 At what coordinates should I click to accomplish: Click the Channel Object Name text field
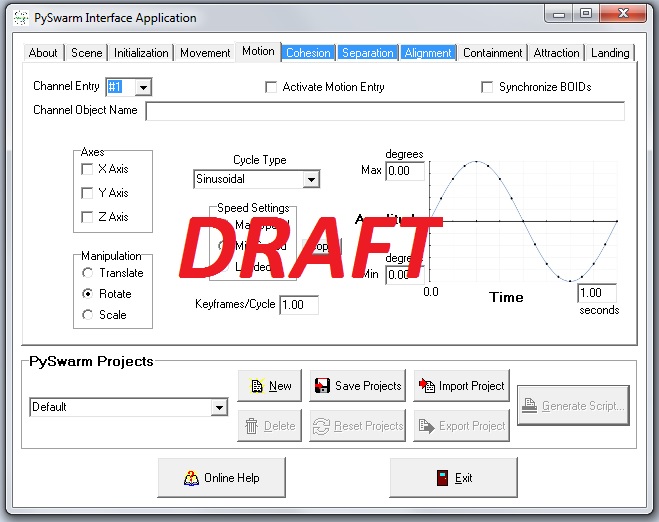click(x=385, y=111)
